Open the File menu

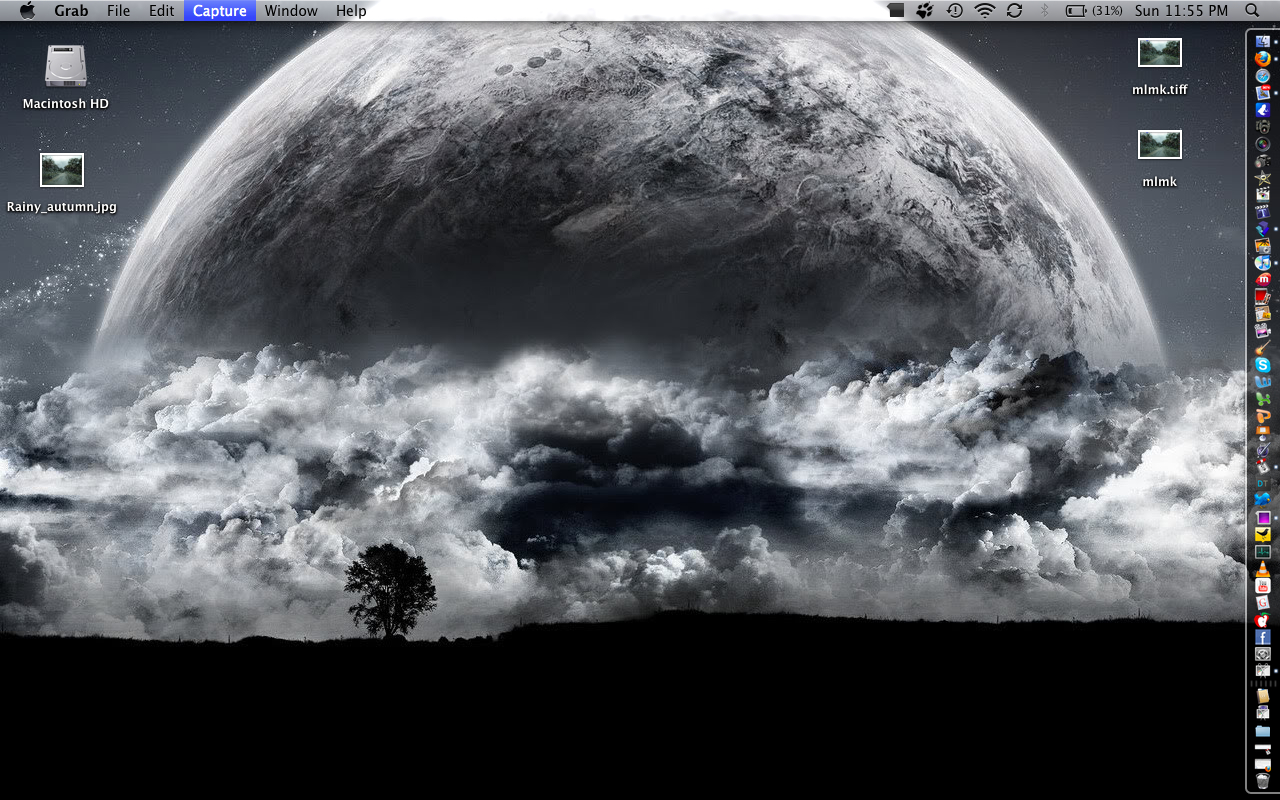tap(118, 11)
